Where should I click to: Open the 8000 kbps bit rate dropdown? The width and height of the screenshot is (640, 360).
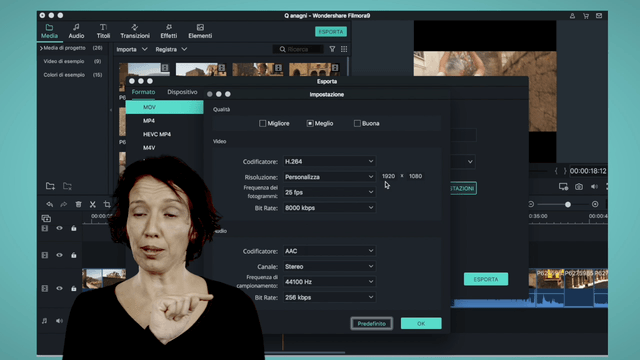tap(329, 208)
